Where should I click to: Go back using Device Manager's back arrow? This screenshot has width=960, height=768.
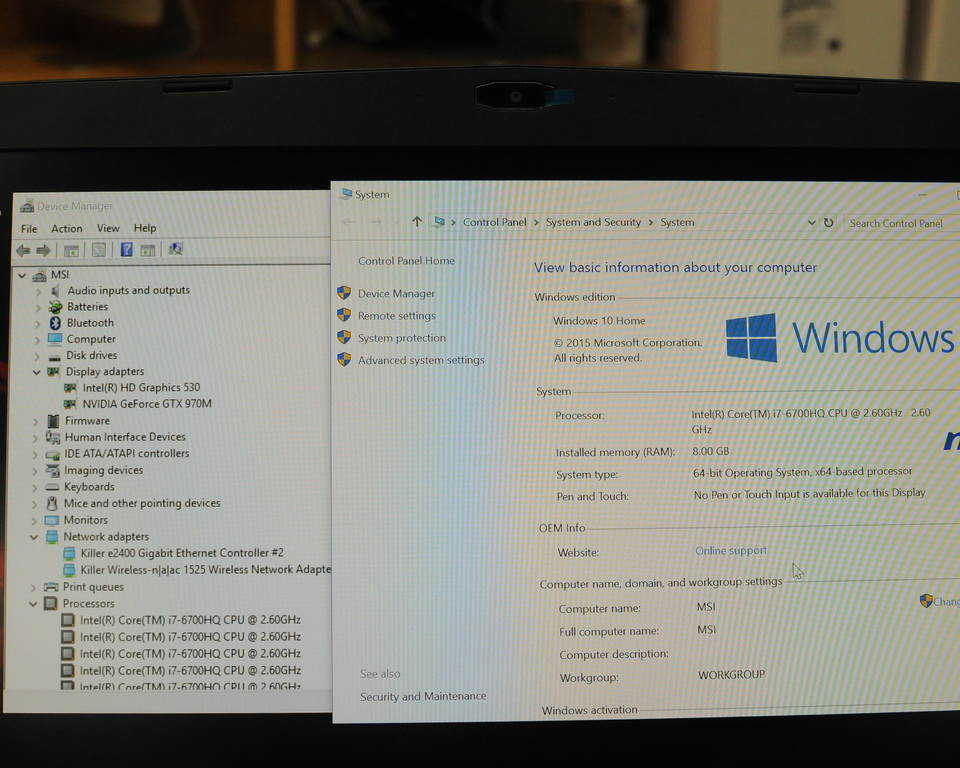coord(23,250)
